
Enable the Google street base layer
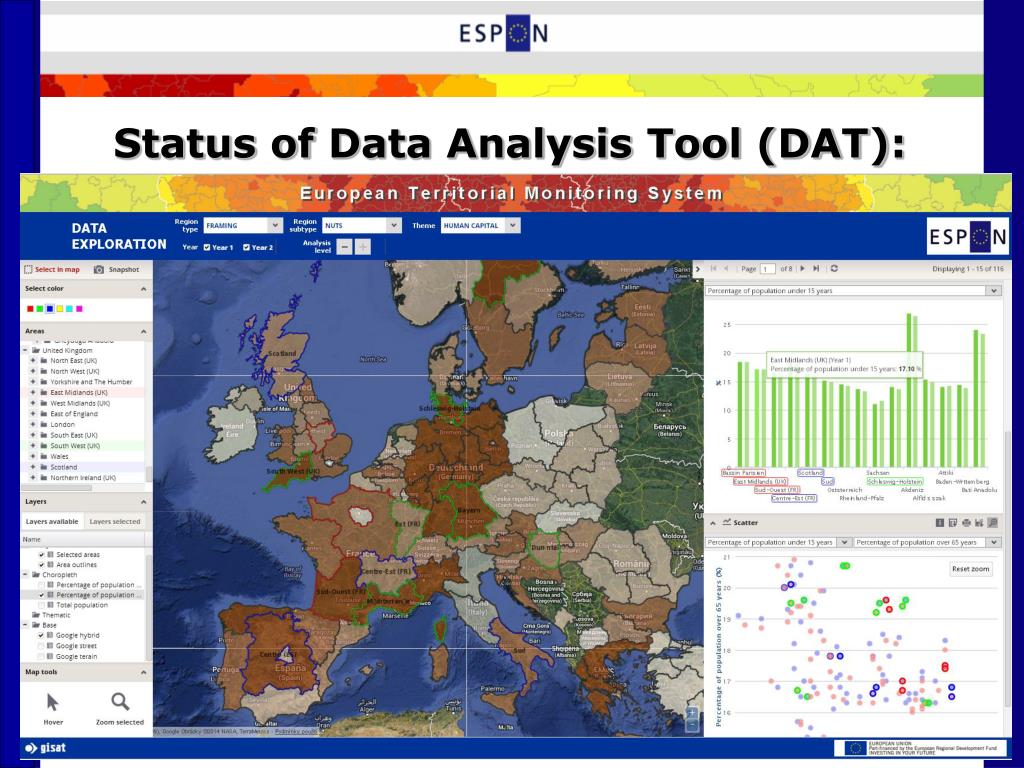click(x=42, y=646)
